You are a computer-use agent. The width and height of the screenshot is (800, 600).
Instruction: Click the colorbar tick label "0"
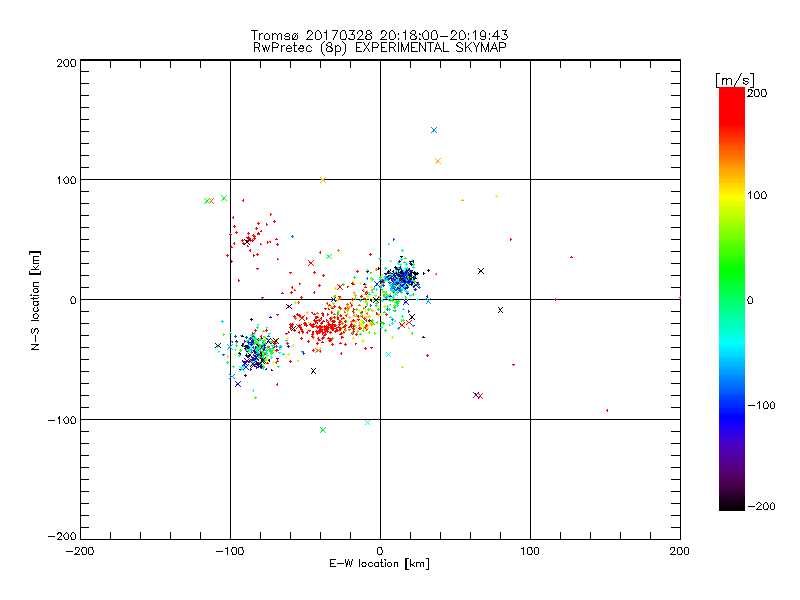pos(750,300)
